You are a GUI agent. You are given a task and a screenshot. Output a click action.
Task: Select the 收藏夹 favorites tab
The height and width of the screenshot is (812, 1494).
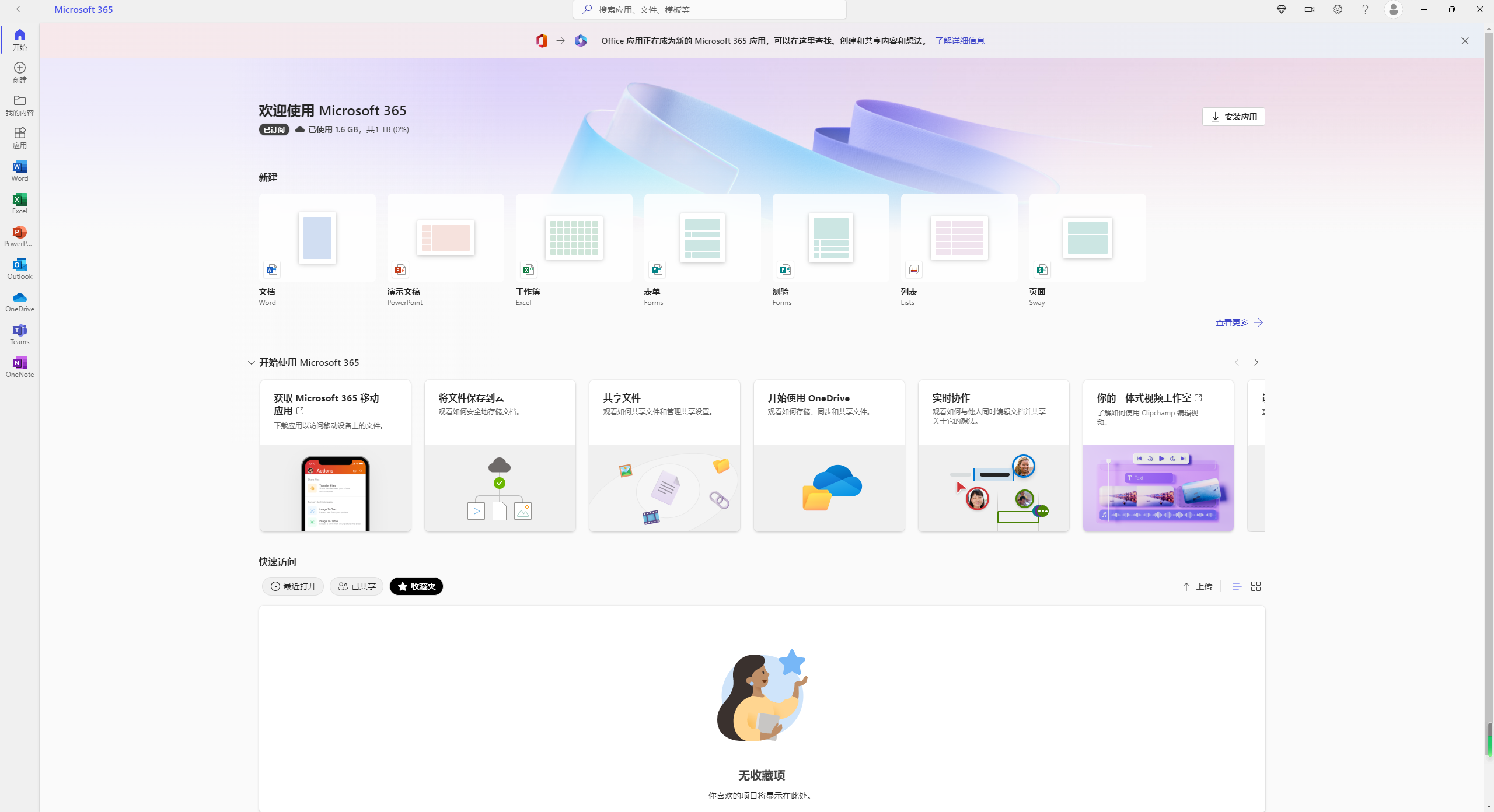pyautogui.click(x=415, y=586)
